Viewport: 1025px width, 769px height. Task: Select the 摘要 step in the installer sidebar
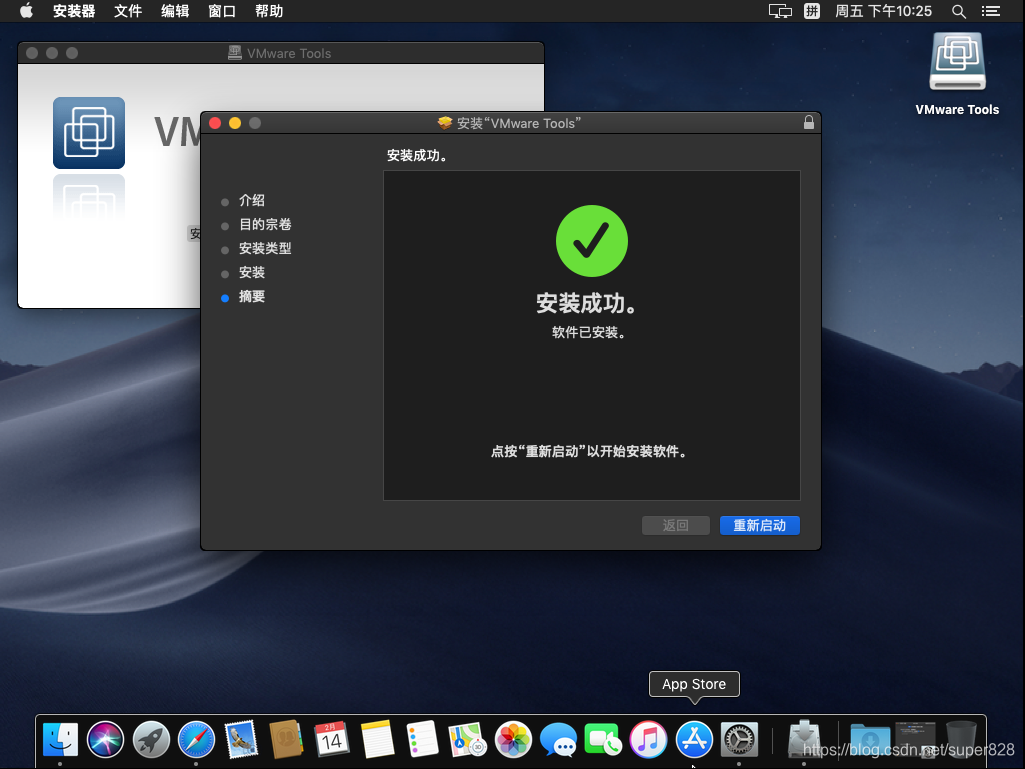[250, 296]
